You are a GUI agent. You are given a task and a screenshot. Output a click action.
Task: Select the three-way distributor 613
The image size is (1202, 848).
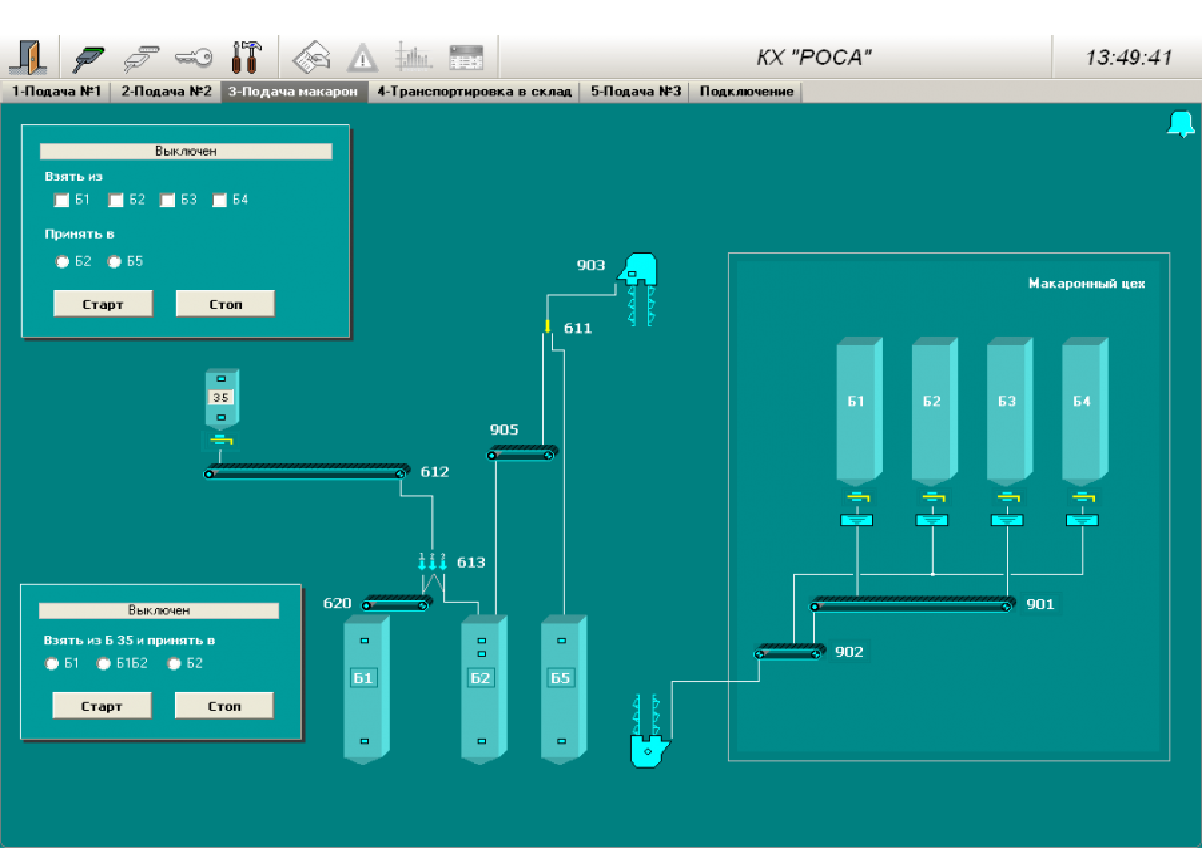(x=432, y=565)
